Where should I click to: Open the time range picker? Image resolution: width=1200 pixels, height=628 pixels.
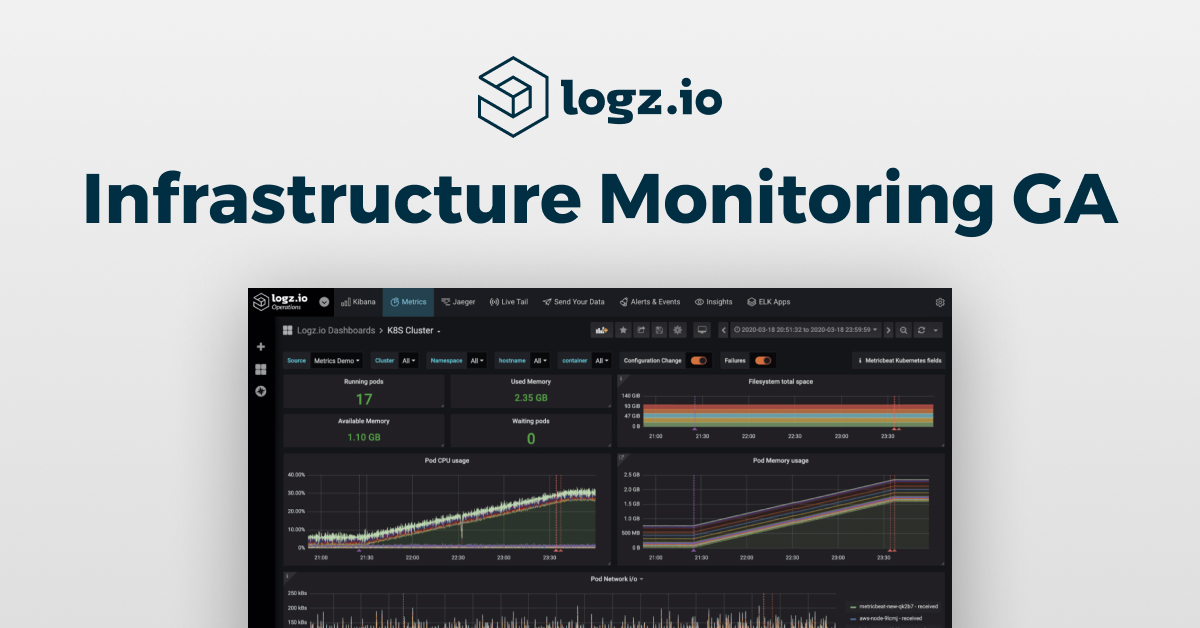(805, 330)
